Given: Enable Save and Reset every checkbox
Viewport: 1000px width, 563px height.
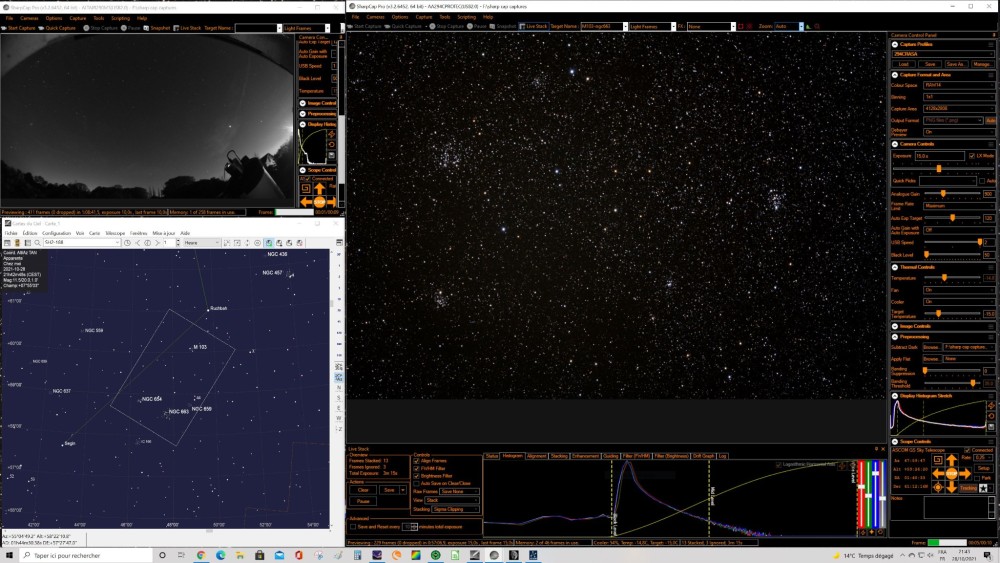Looking at the screenshot, I should (353, 527).
